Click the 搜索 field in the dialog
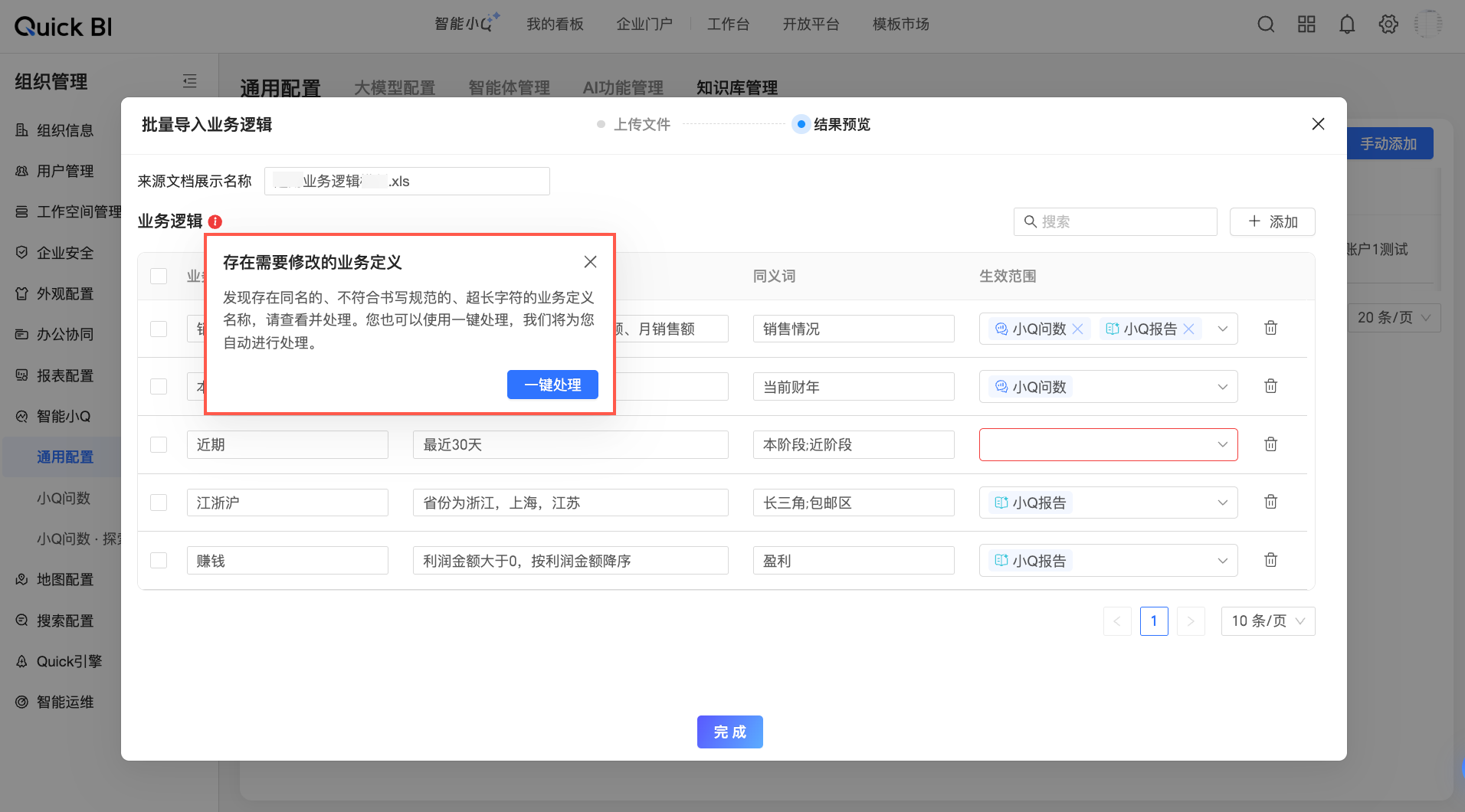The width and height of the screenshot is (1465, 812). pyautogui.click(x=1116, y=221)
